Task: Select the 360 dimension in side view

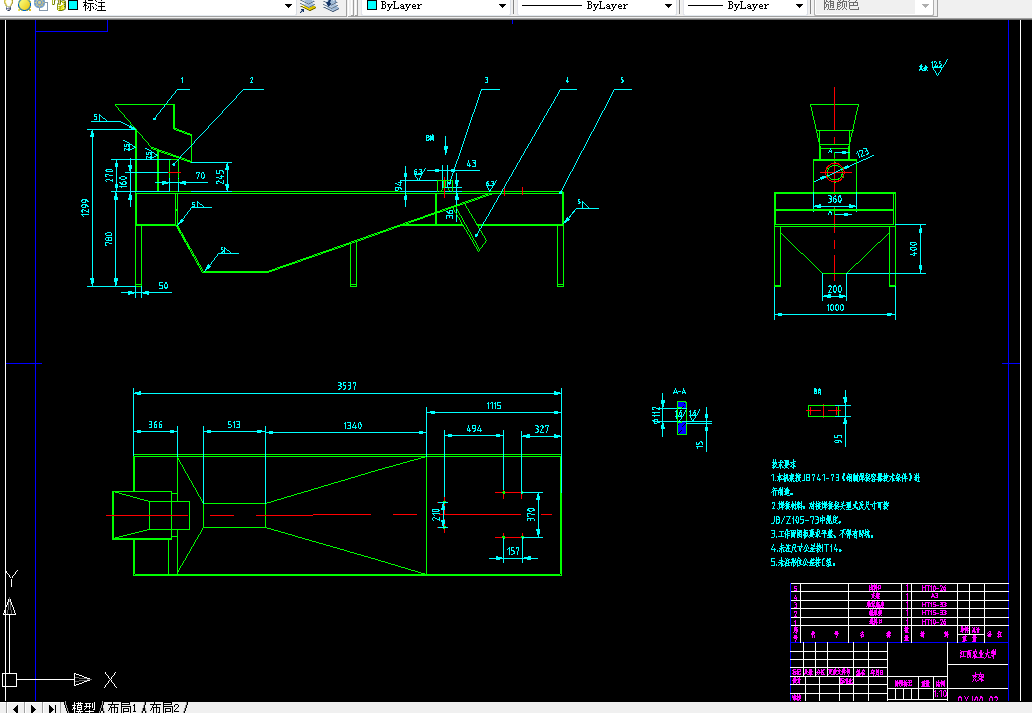Action: point(835,199)
